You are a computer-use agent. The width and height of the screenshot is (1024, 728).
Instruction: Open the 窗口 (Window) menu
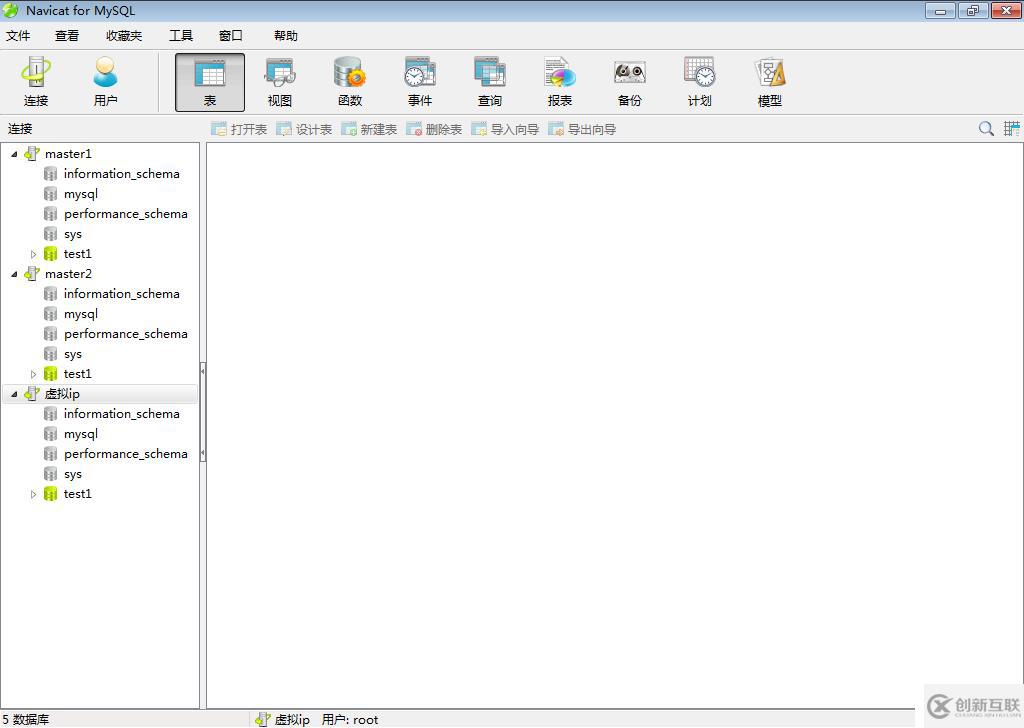231,36
